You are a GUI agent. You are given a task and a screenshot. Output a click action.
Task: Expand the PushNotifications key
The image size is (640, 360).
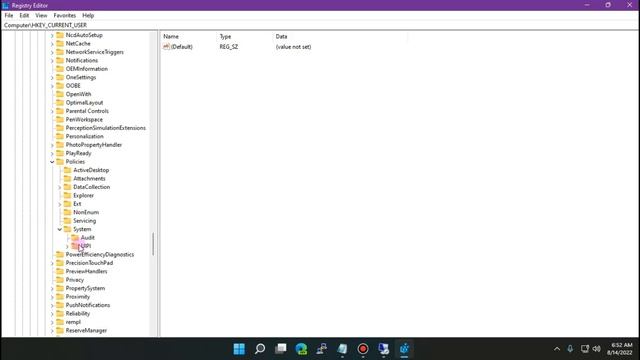(x=52, y=305)
